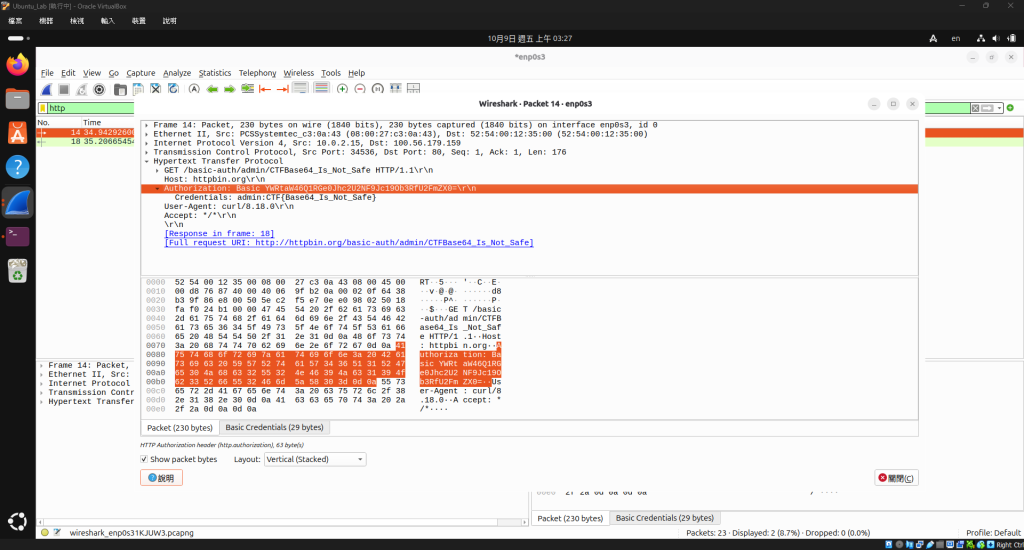Toggle Show packet bytes checkbox
Image resolution: width=1024 pixels, height=550 pixels.
coord(144,459)
